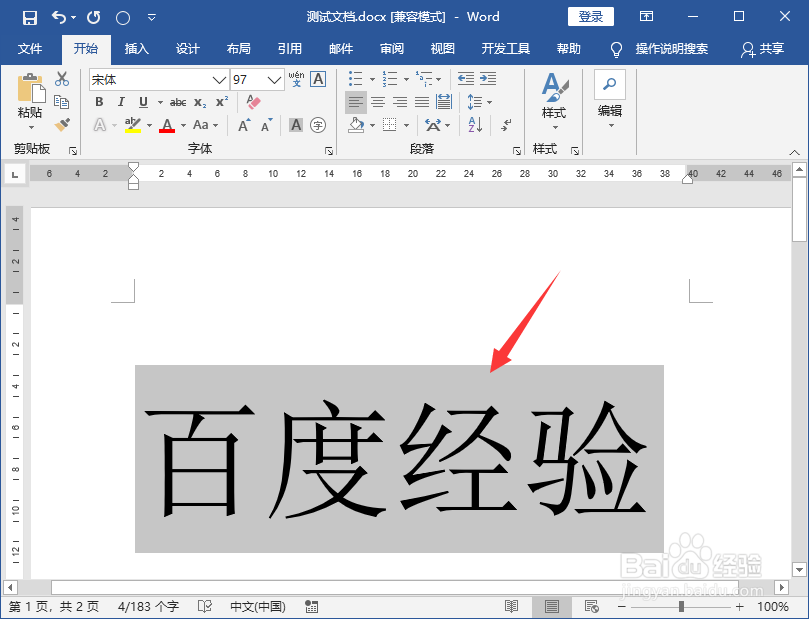Click the spelling proofing icon in the status bar
Viewport: 809px width, 619px height.
(205, 606)
